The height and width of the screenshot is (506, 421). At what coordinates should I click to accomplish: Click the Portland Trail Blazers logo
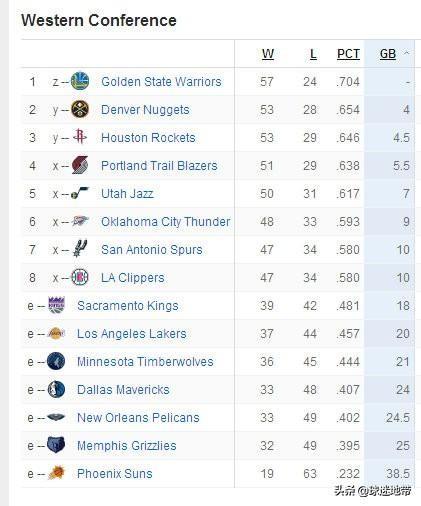point(80,165)
